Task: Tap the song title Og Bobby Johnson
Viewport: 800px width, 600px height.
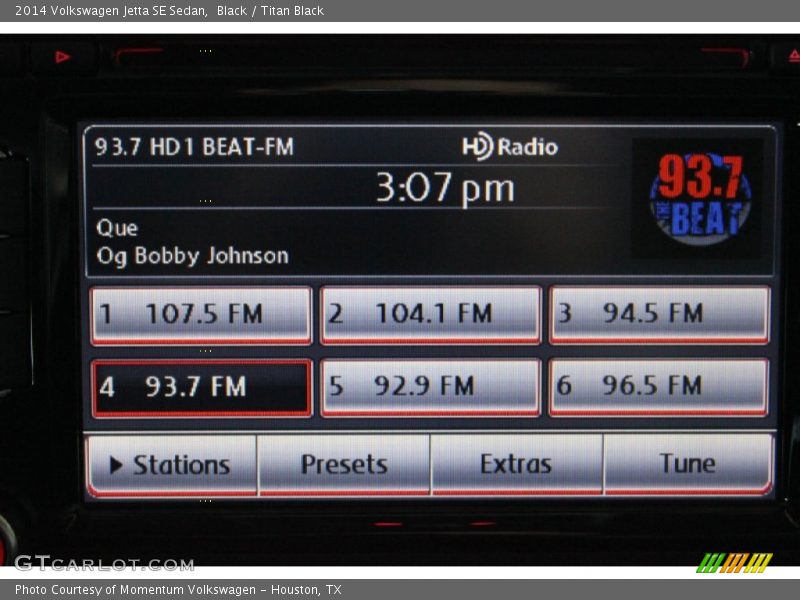Action: click(x=192, y=256)
